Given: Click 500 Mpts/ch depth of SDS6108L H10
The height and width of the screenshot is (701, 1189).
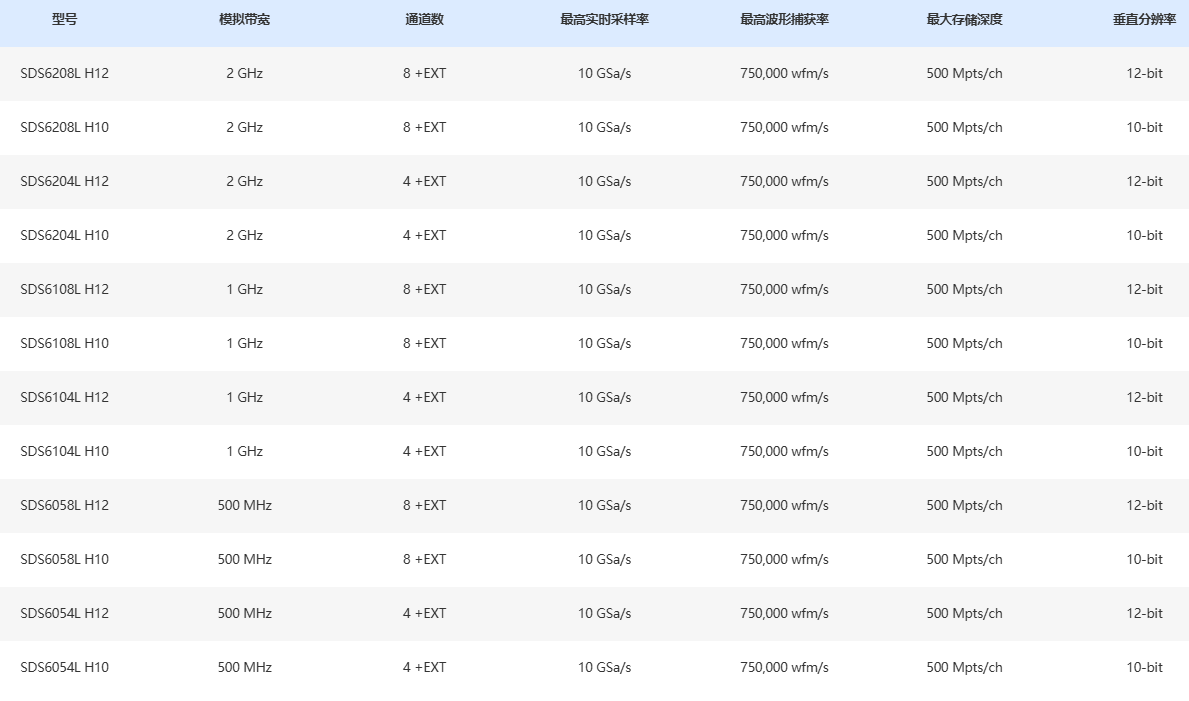Looking at the screenshot, I should click(x=965, y=343).
